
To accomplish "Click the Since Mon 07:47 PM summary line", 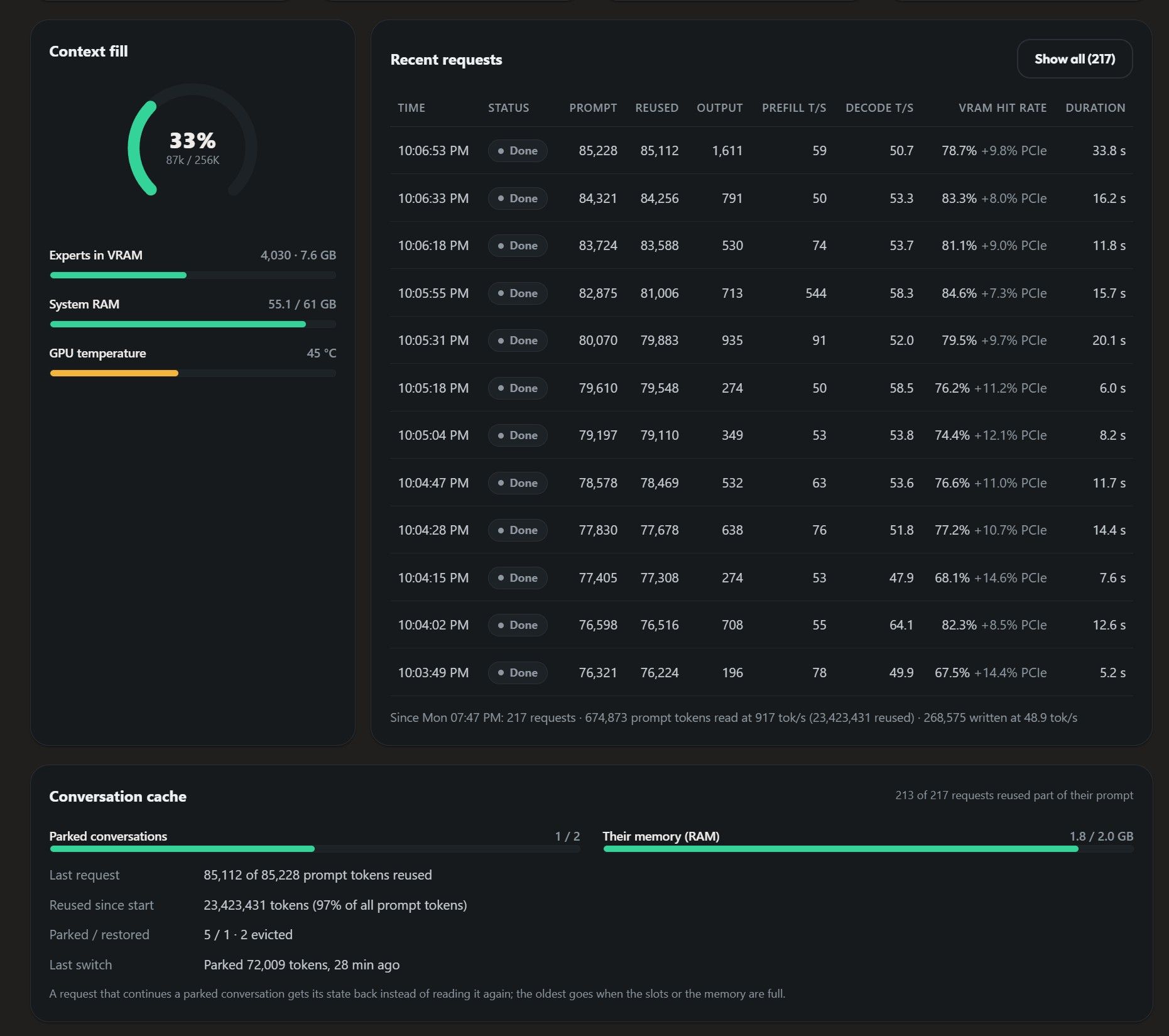I will pyautogui.click(x=734, y=717).
